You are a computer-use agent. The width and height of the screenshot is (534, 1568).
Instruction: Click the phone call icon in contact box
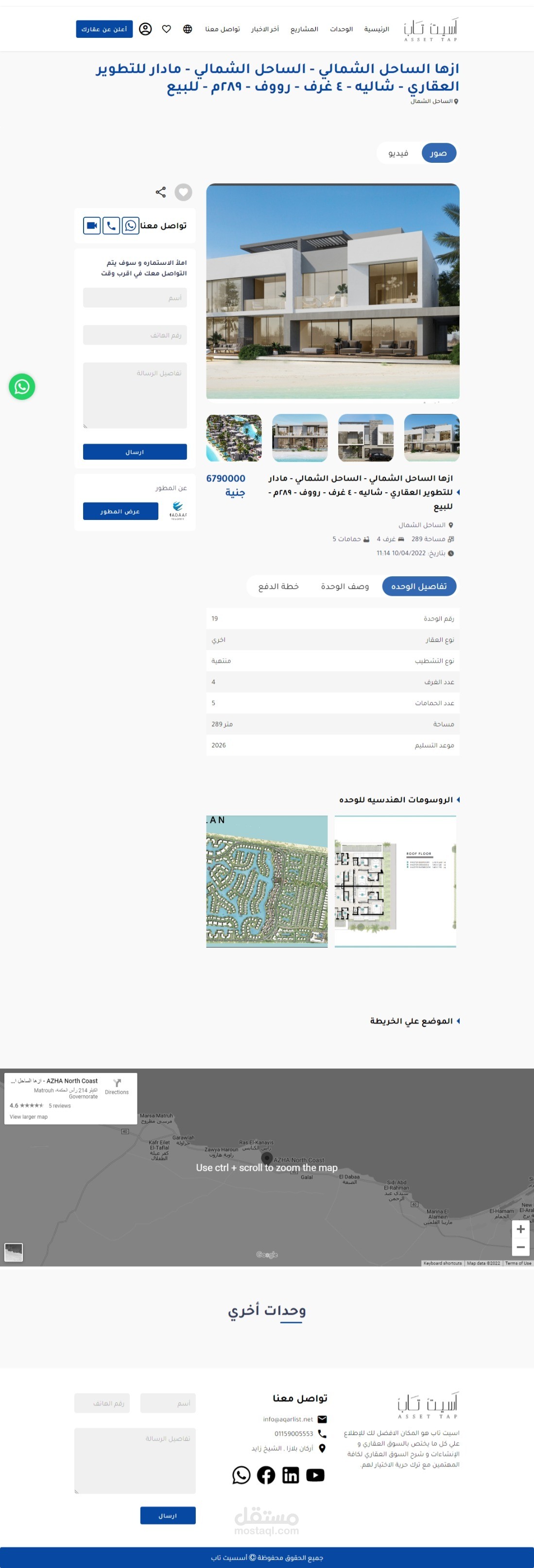pyautogui.click(x=111, y=225)
